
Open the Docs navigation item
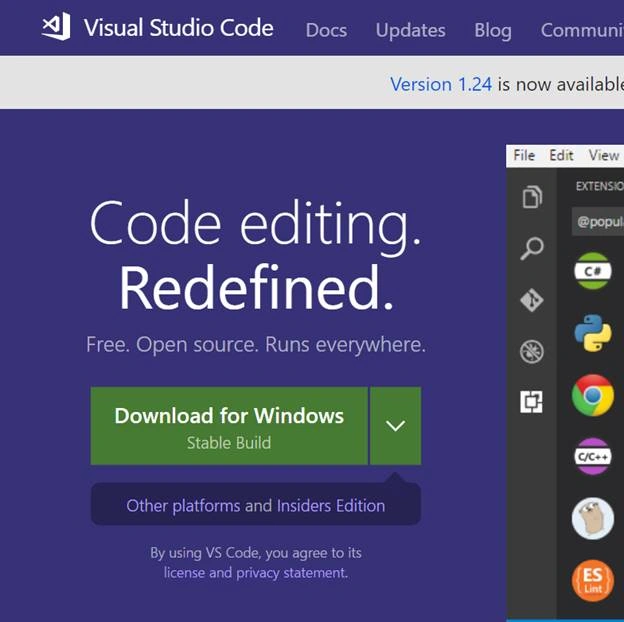coord(326,30)
